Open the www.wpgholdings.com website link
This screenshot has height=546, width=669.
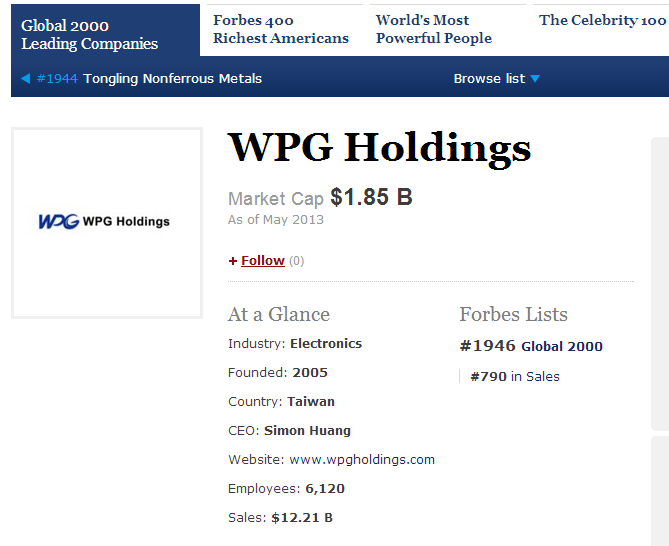tap(362, 460)
